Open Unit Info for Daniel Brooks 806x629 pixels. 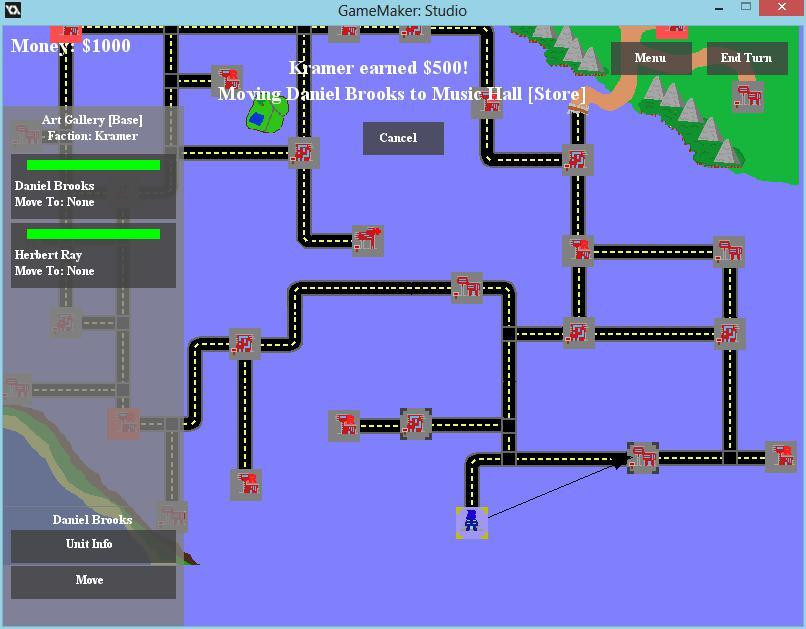[x=94, y=546]
